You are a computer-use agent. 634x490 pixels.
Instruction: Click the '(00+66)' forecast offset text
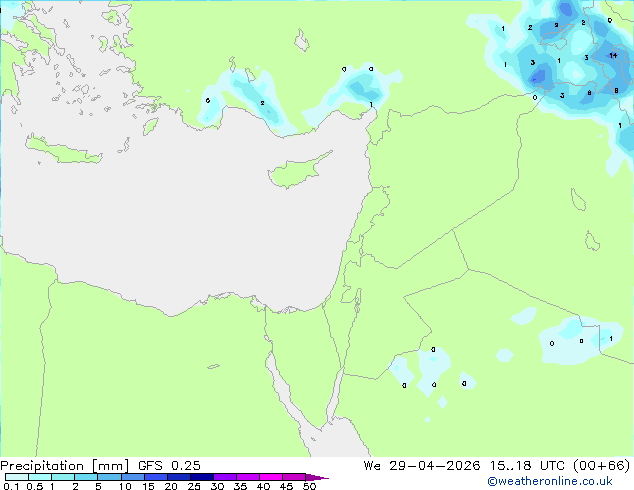[x=602, y=466]
